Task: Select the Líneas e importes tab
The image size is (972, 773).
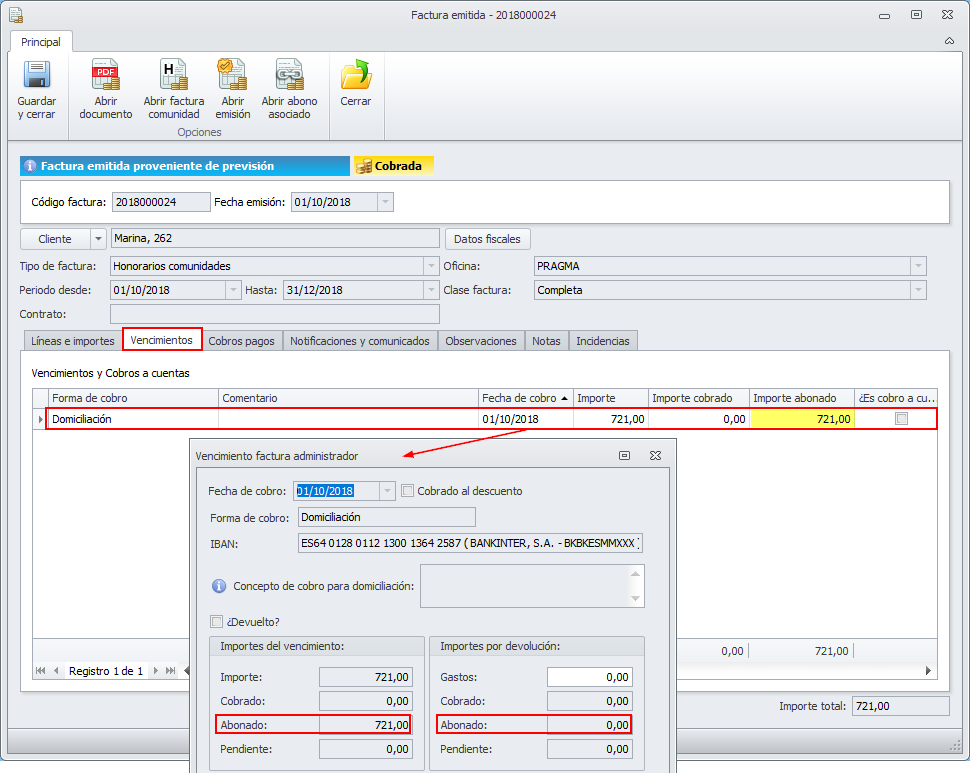Action: [x=72, y=341]
